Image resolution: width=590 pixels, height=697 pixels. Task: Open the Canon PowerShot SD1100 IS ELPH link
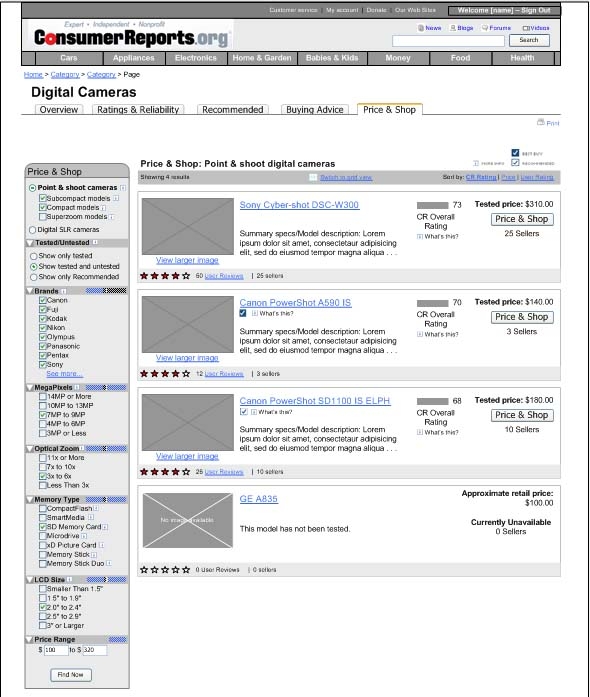click(x=315, y=401)
